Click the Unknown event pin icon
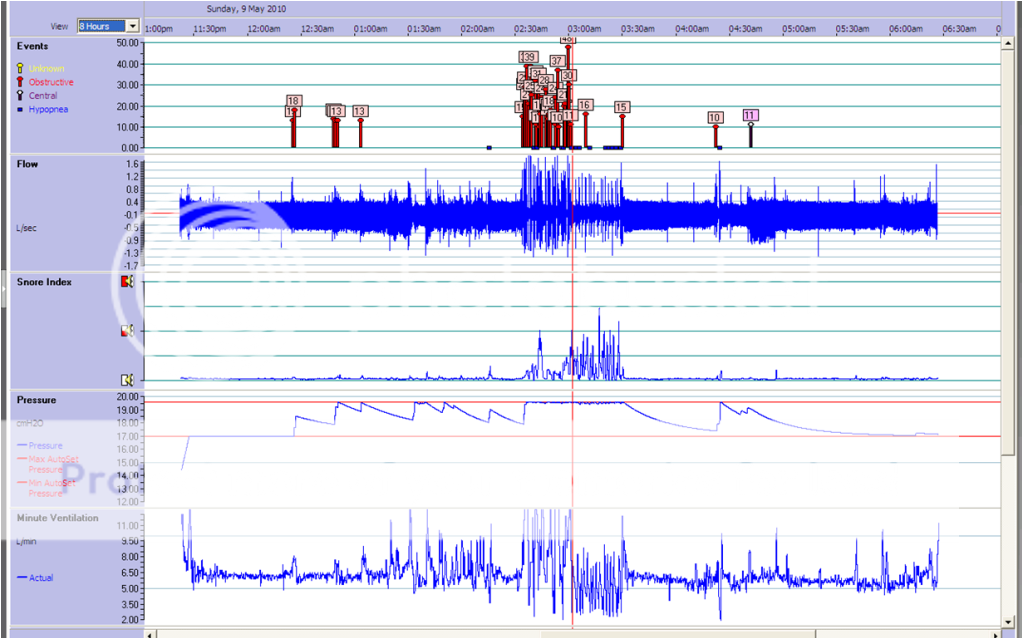 click(x=20, y=69)
